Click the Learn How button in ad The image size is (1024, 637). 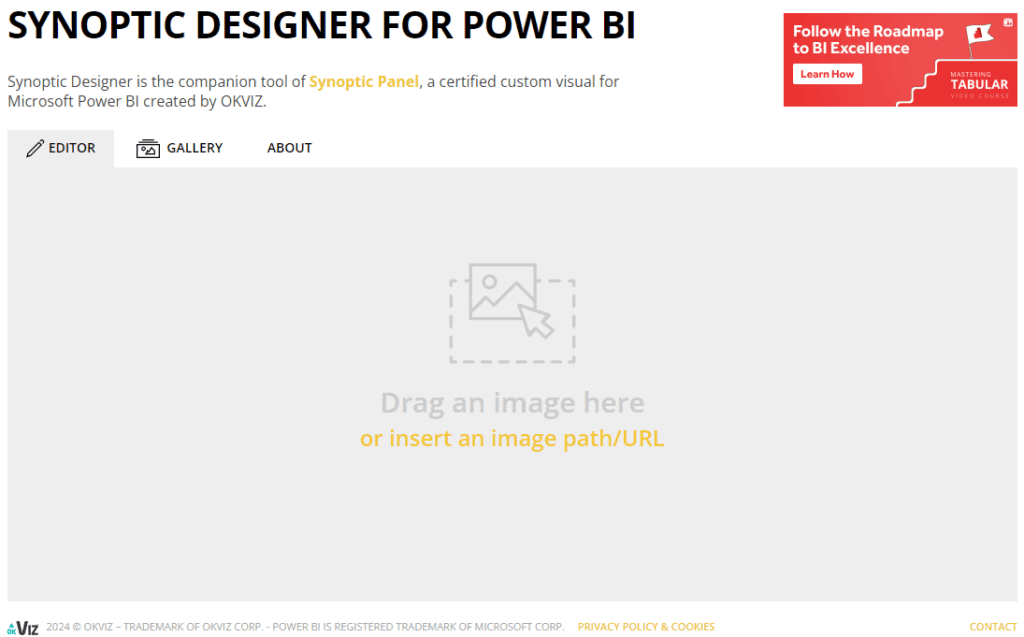coord(827,74)
